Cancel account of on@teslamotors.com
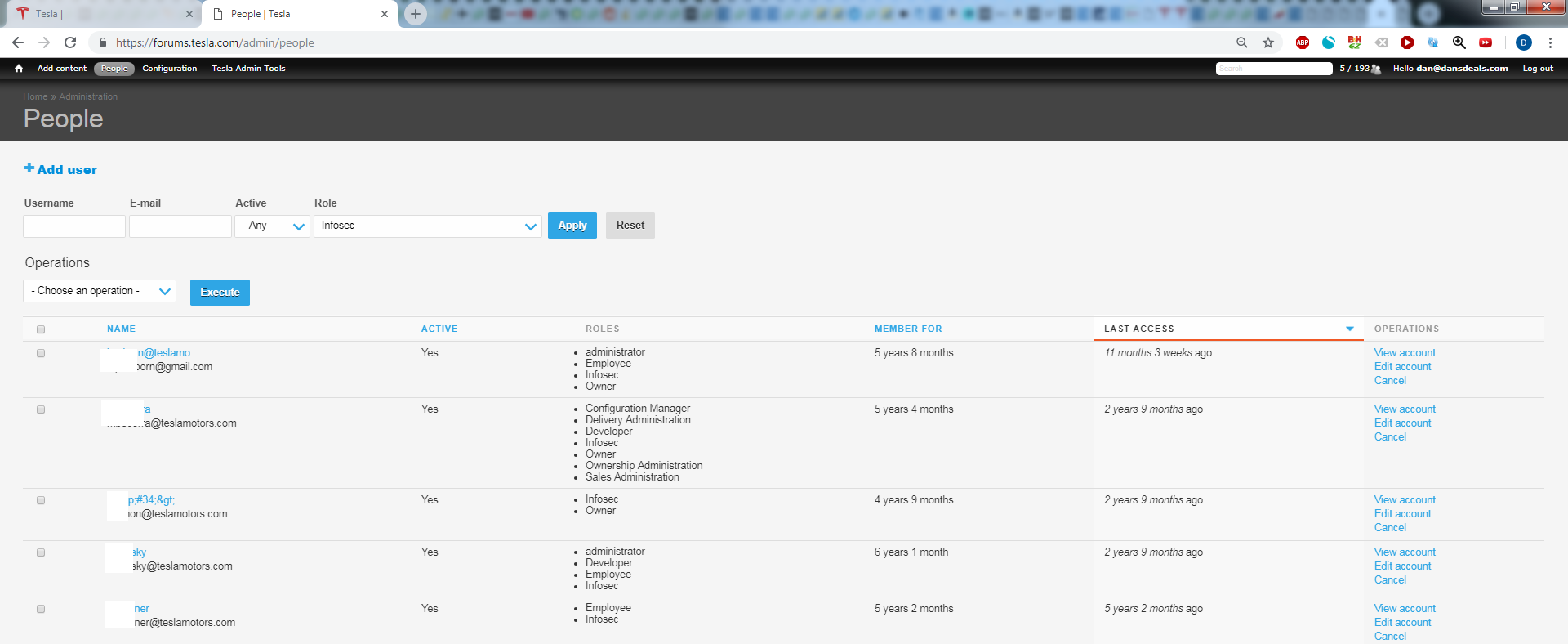The image size is (1568, 644). pyautogui.click(x=1390, y=528)
